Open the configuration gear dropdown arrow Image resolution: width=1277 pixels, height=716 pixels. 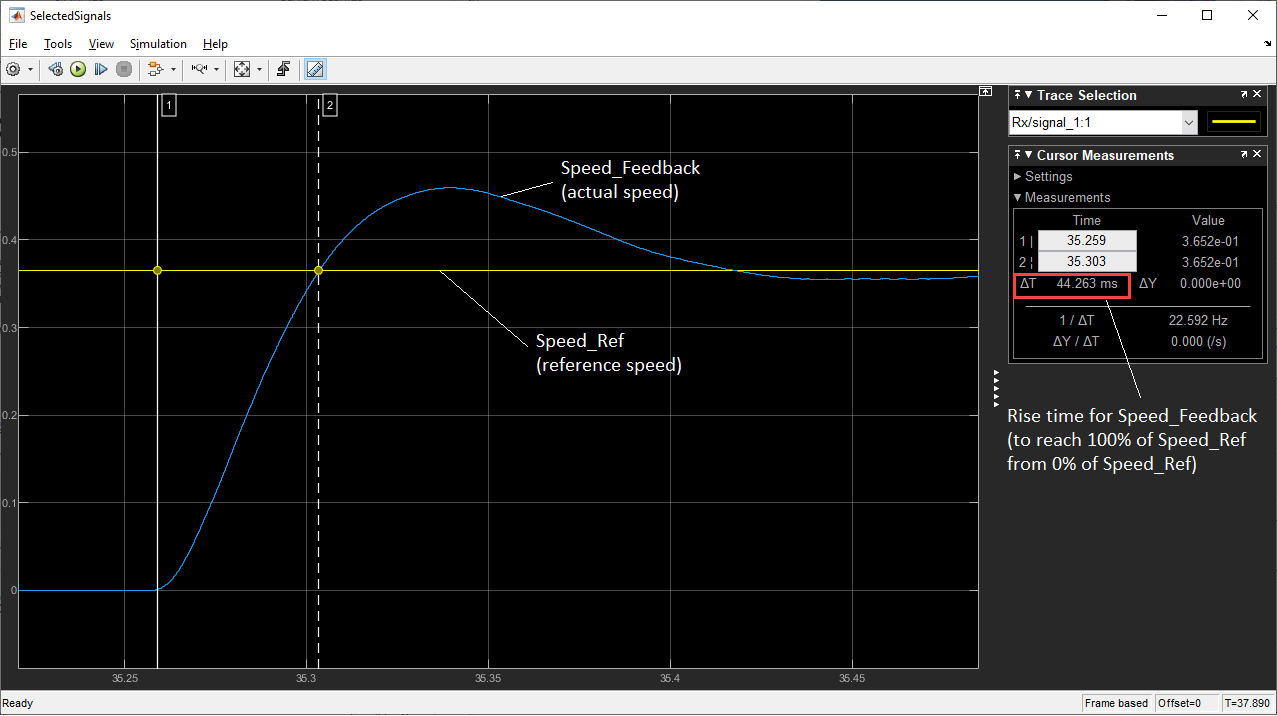(x=30, y=70)
